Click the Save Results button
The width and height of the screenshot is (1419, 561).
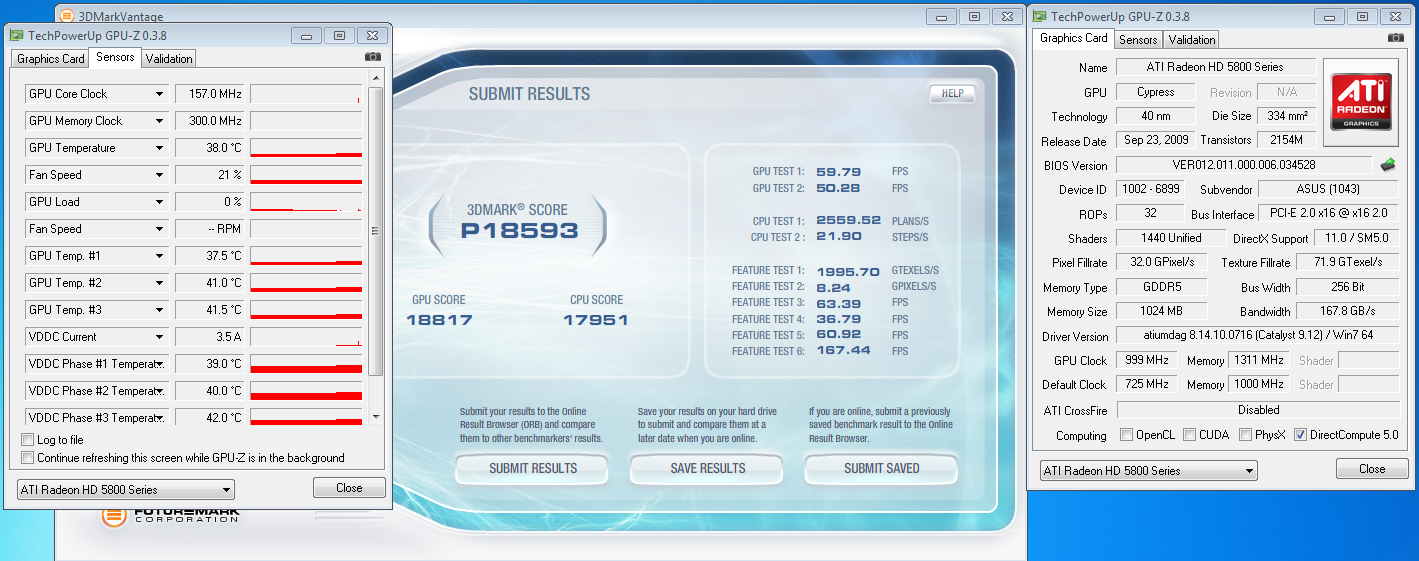pyautogui.click(x=707, y=468)
